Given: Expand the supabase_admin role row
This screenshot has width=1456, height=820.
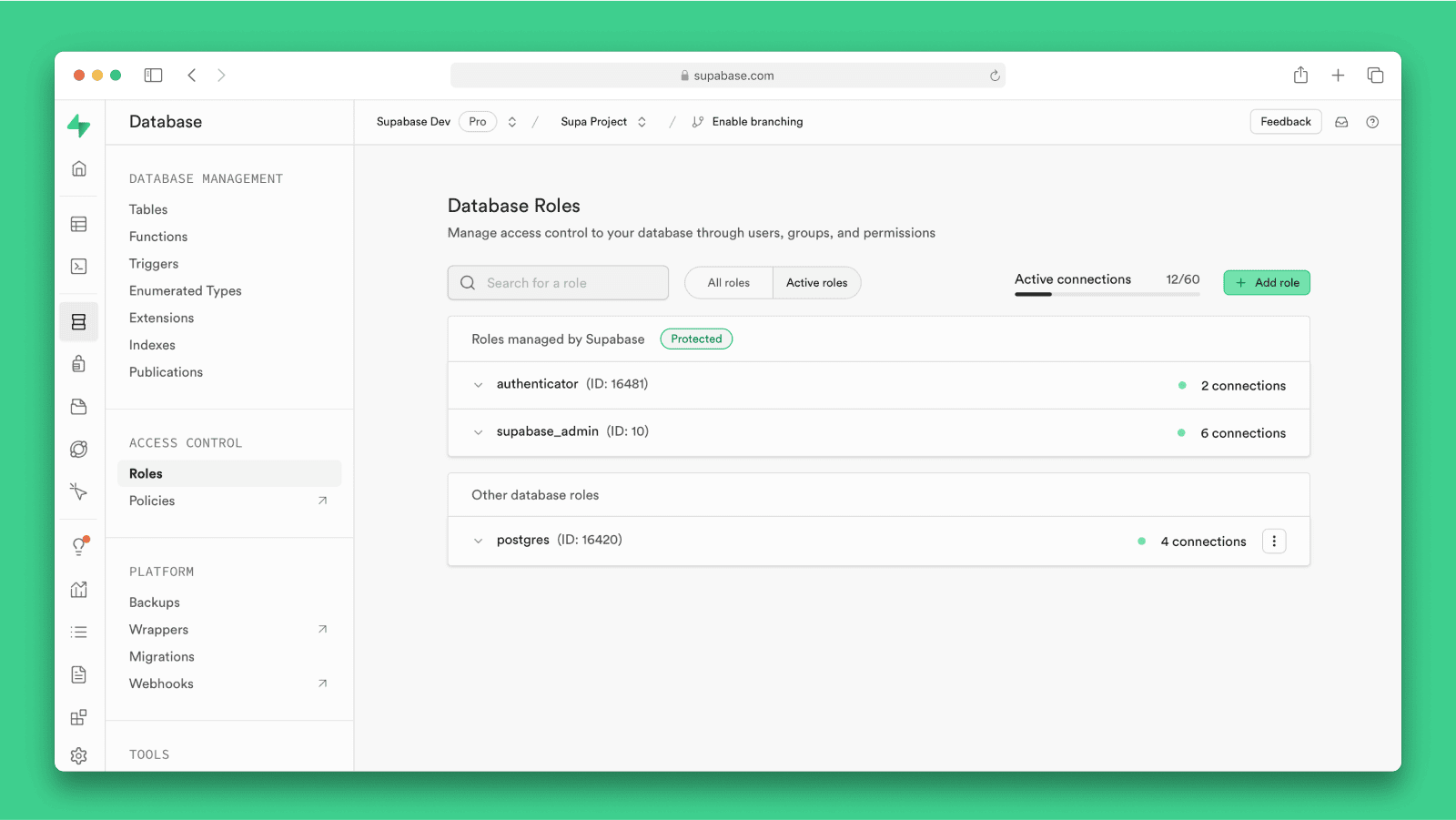Looking at the screenshot, I should pos(478,432).
